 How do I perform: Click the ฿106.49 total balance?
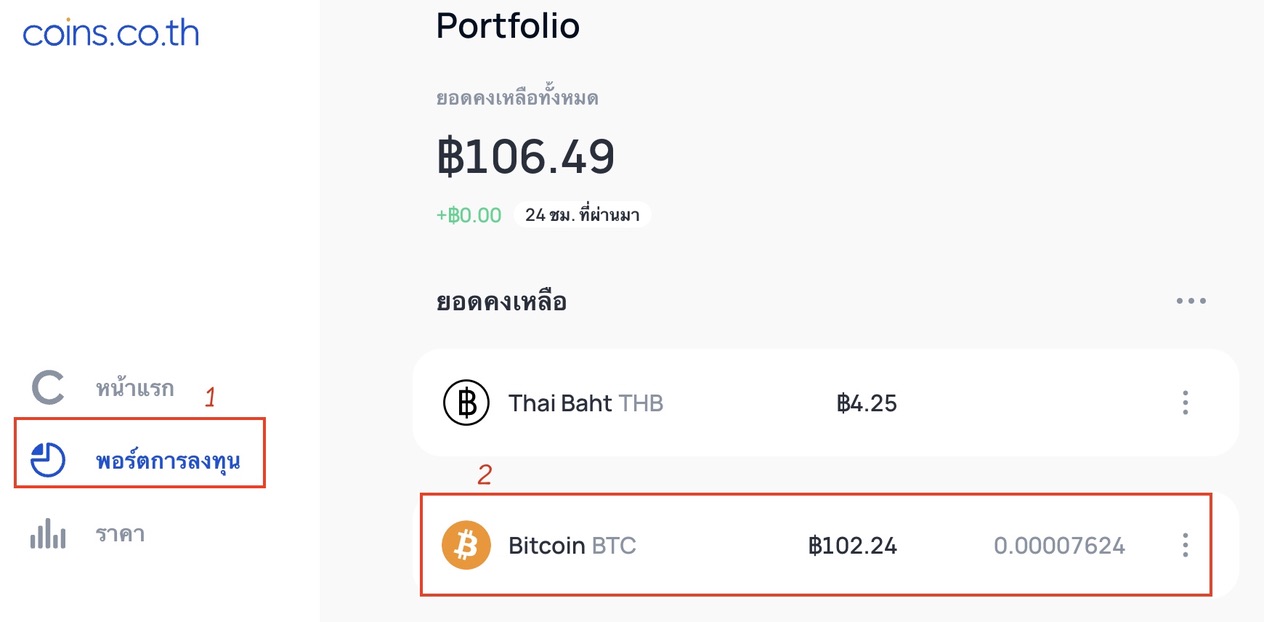(x=526, y=157)
